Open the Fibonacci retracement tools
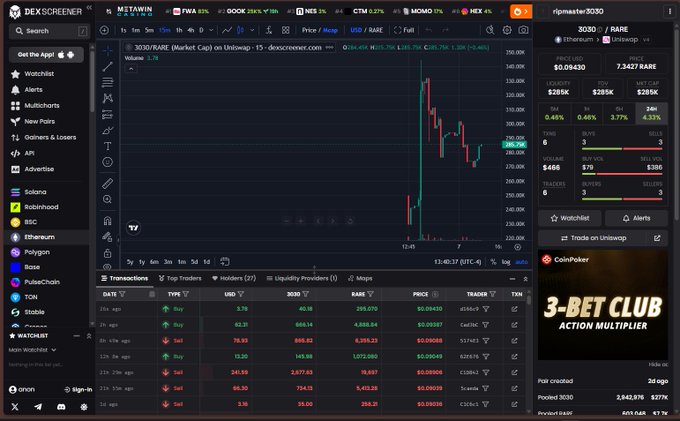Image resolution: width=680 pixels, height=421 pixels. pyautogui.click(x=108, y=82)
